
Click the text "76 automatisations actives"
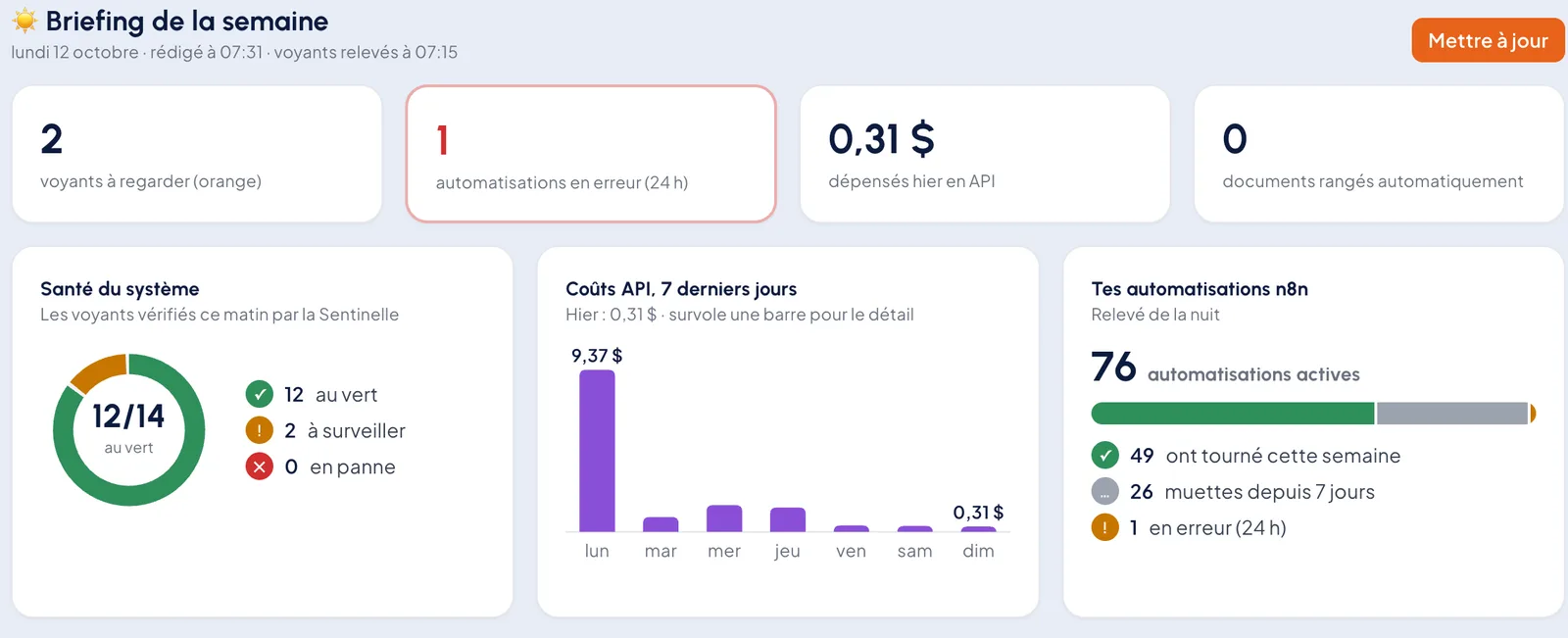1225,368
